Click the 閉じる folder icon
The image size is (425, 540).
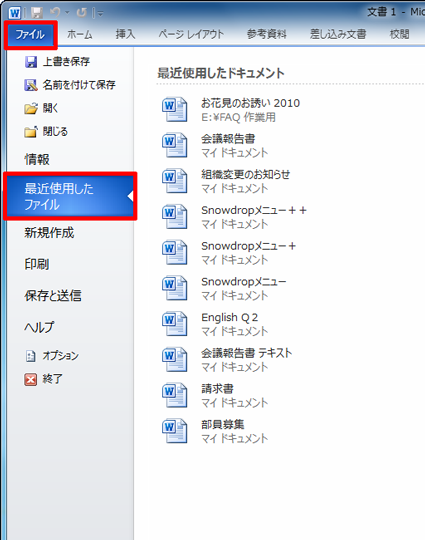(31, 132)
